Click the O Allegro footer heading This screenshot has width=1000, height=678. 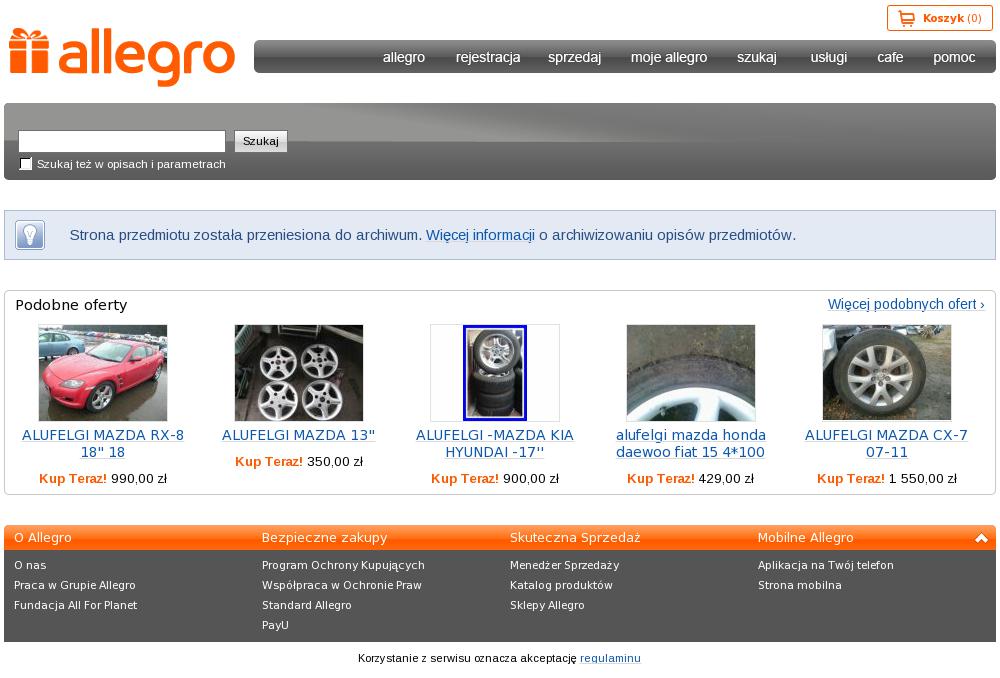pos(43,538)
